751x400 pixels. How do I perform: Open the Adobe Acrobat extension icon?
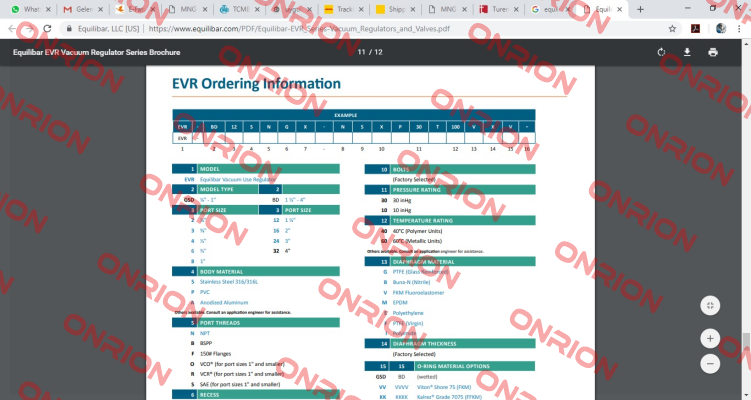[x=695, y=29]
